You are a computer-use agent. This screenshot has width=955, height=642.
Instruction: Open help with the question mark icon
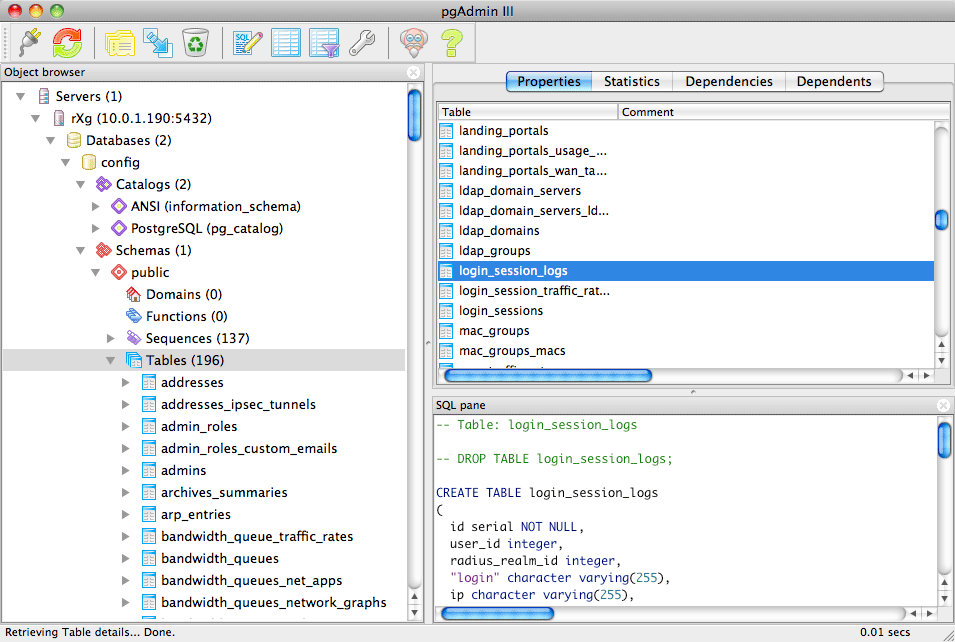[x=452, y=43]
